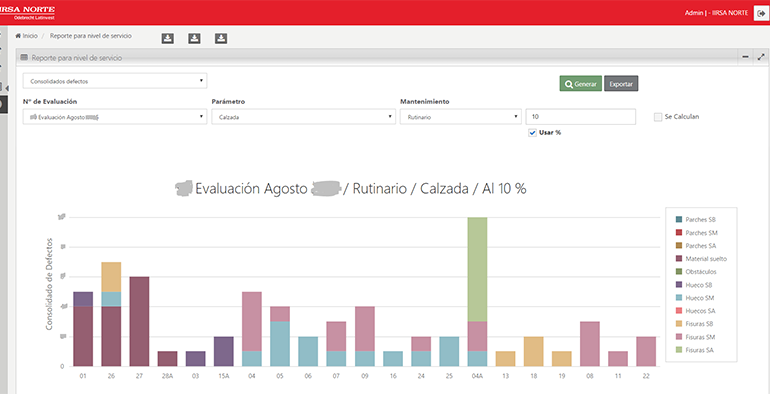Click the purple Hueco SB bar for 15A
The height and width of the screenshot is (394, 770).
223,352
